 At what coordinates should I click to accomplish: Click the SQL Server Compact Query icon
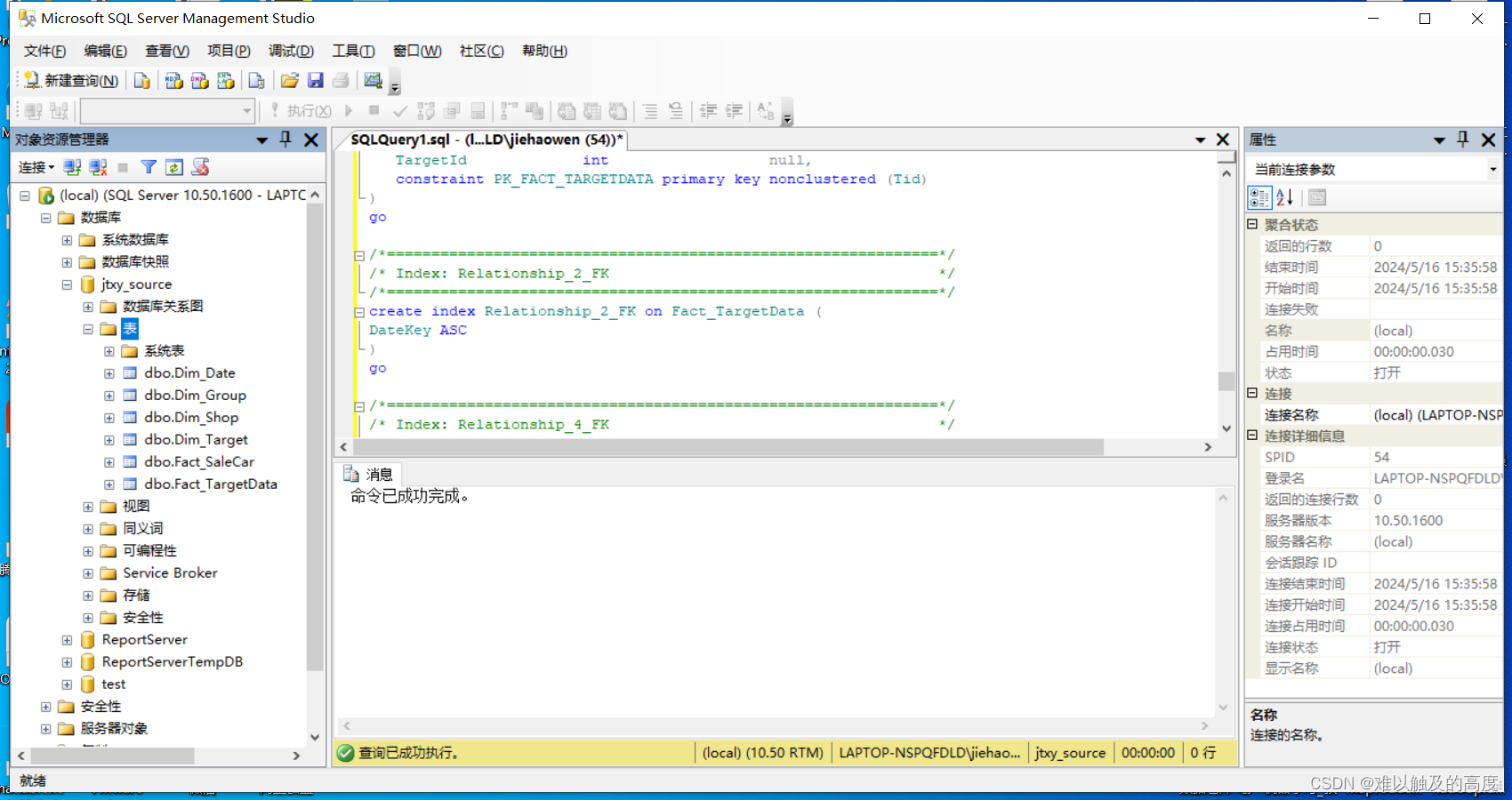(x=257, y=81)
